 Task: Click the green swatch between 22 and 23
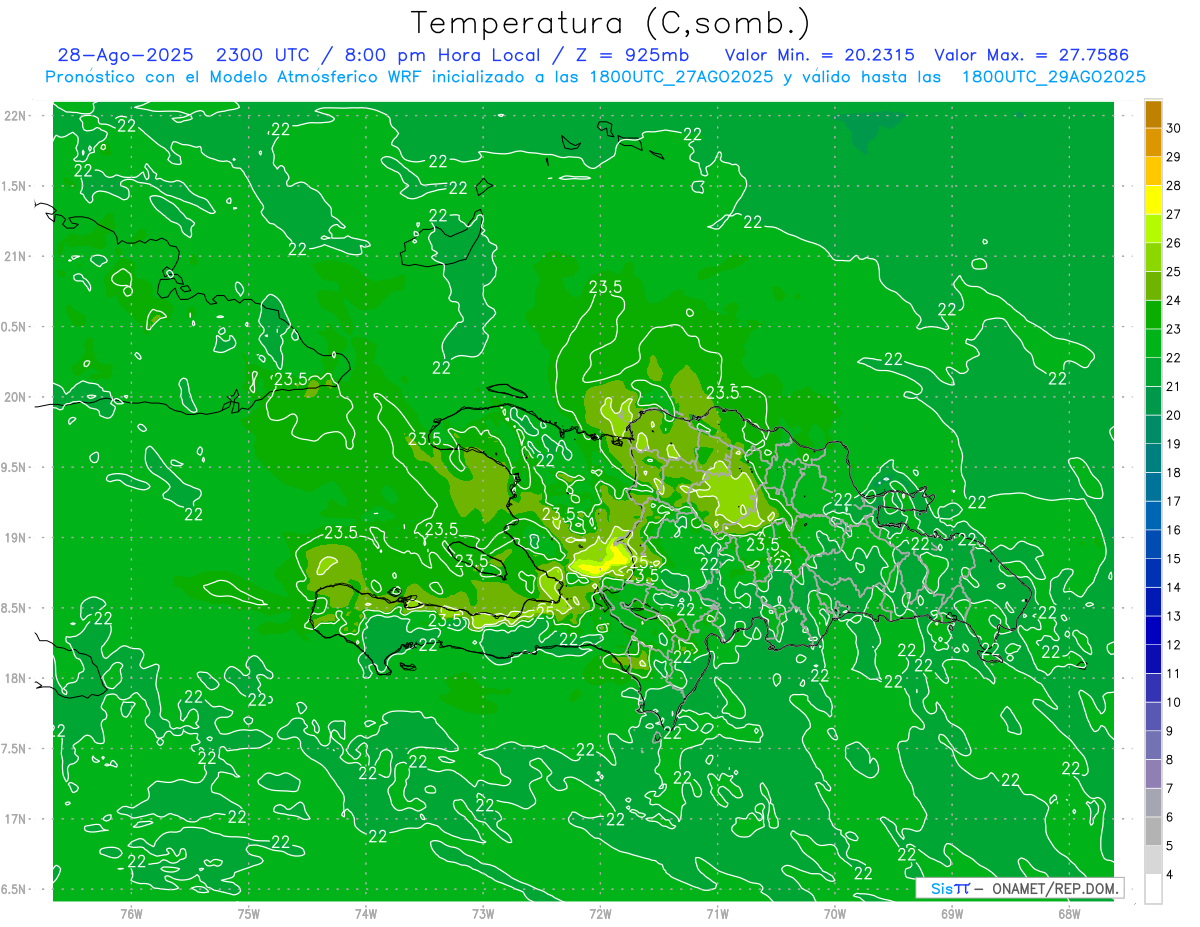(x=1153, y=343)
